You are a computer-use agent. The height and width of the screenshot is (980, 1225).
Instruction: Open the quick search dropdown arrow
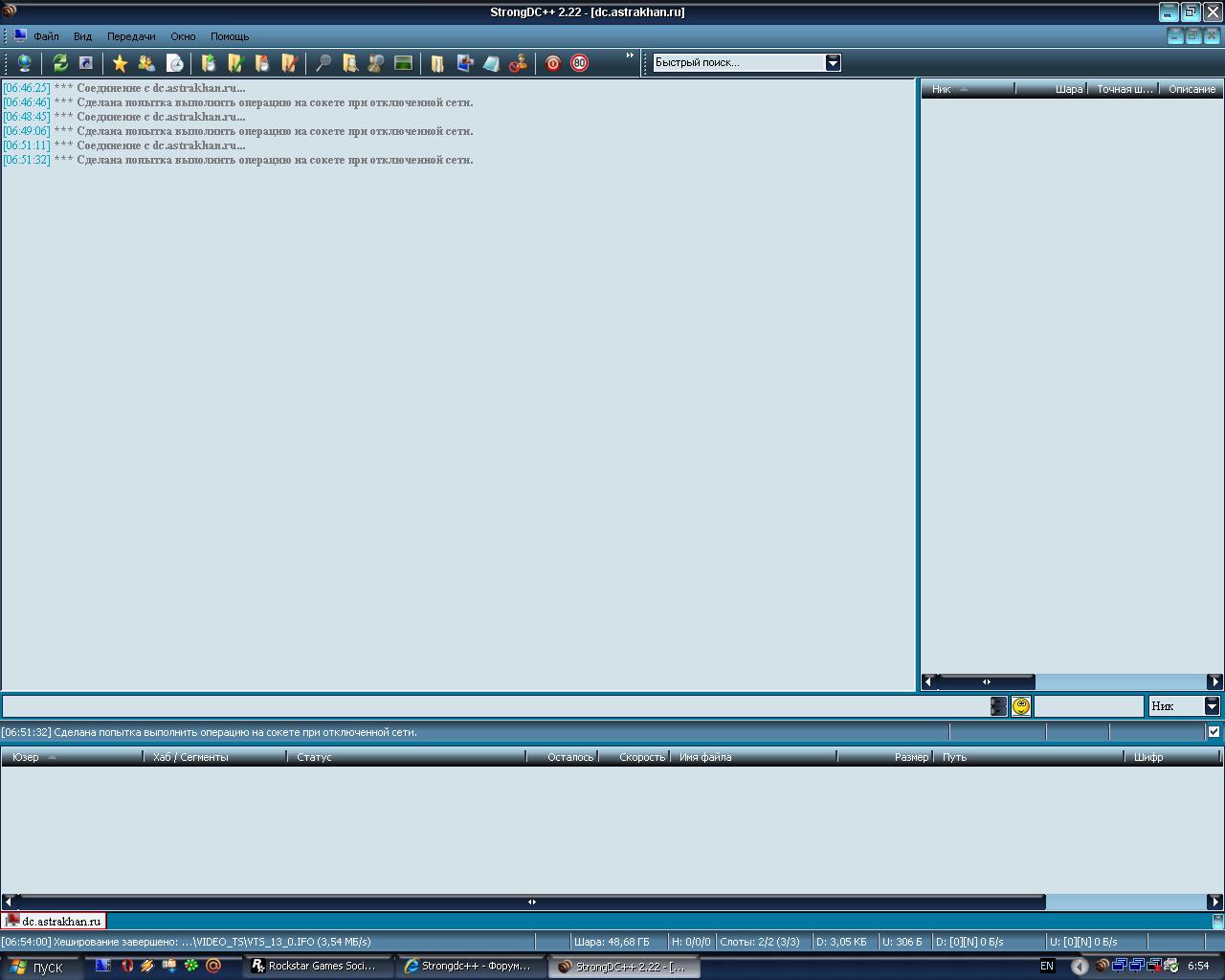click(x=833, y=62)
